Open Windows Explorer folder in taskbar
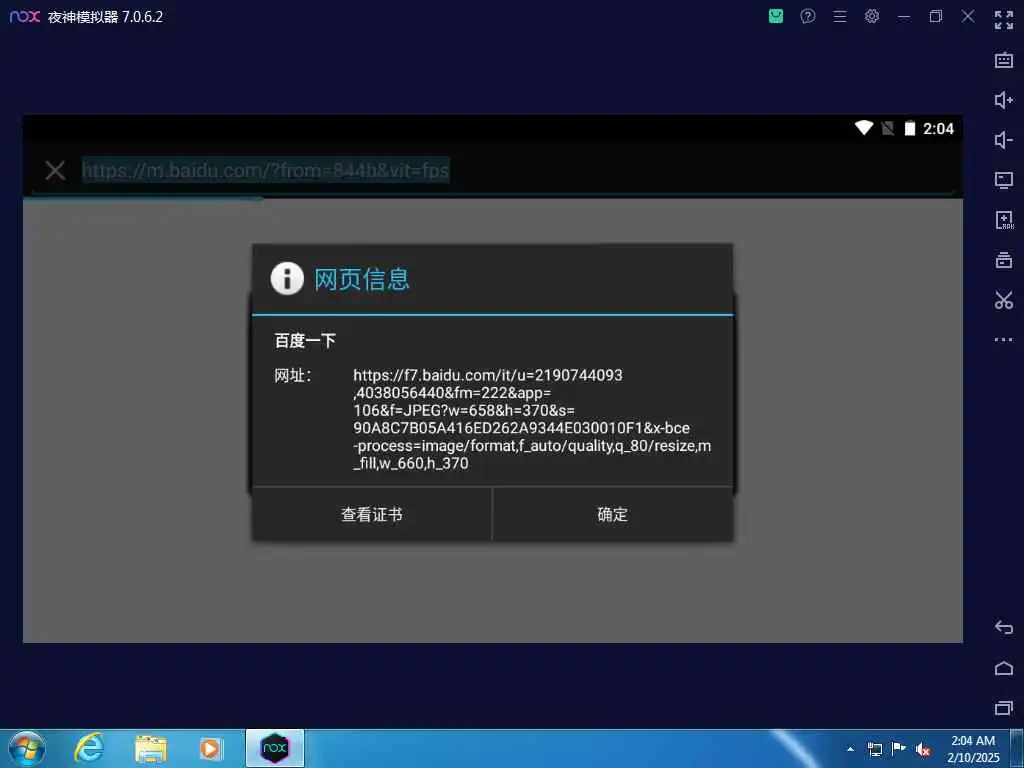1024x768 pixels. click(151, 748)
